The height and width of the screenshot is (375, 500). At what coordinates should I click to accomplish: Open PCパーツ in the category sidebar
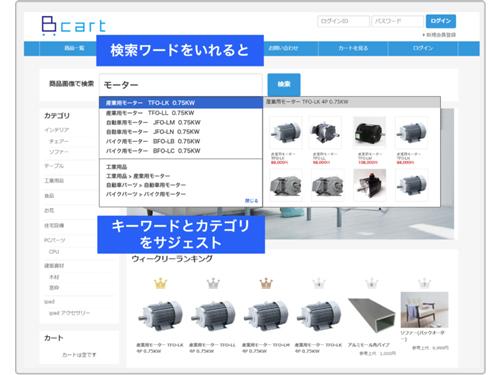click(x=55, y=240)
